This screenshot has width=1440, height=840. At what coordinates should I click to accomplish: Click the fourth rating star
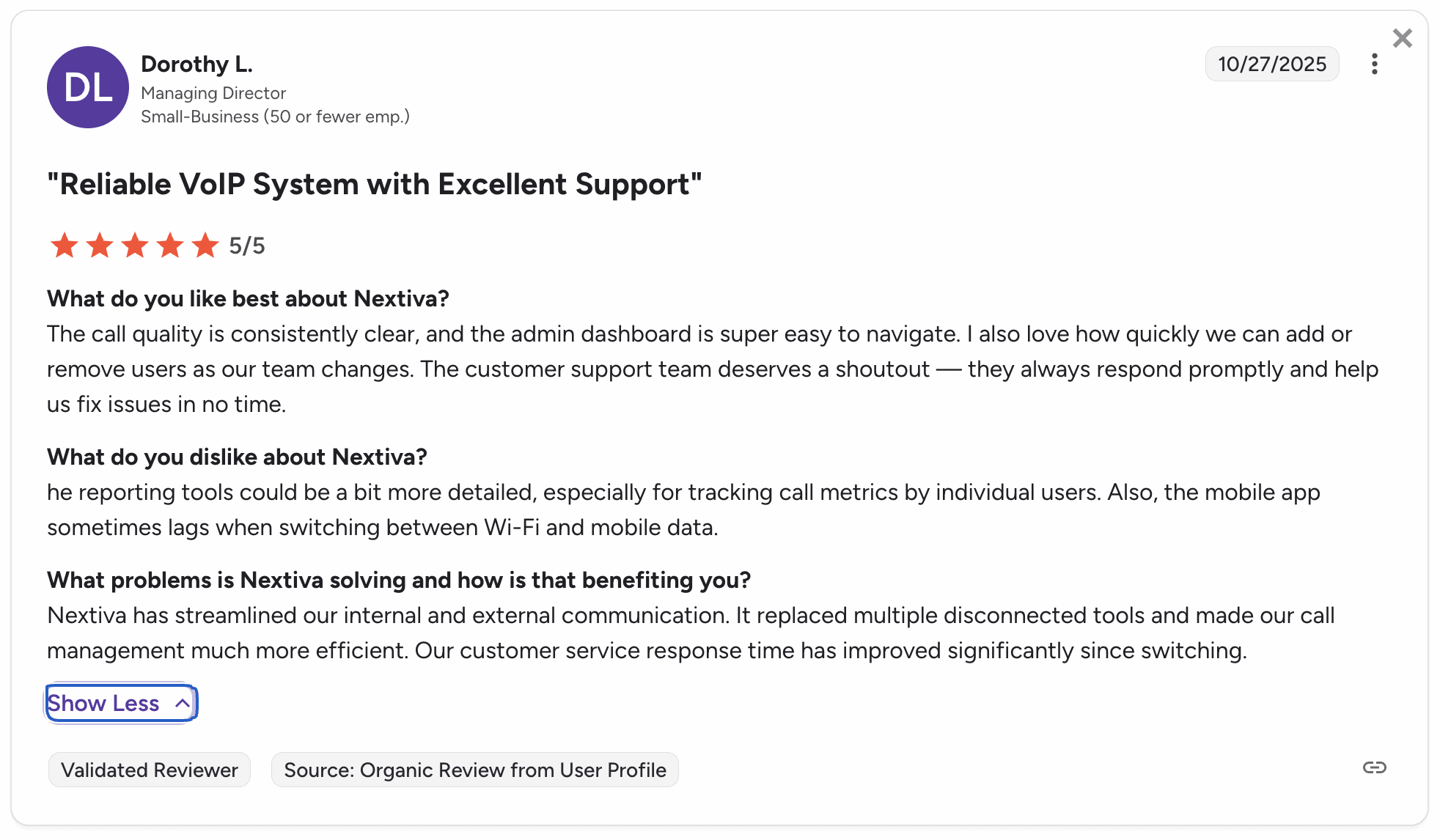click(x=170, y=246)
